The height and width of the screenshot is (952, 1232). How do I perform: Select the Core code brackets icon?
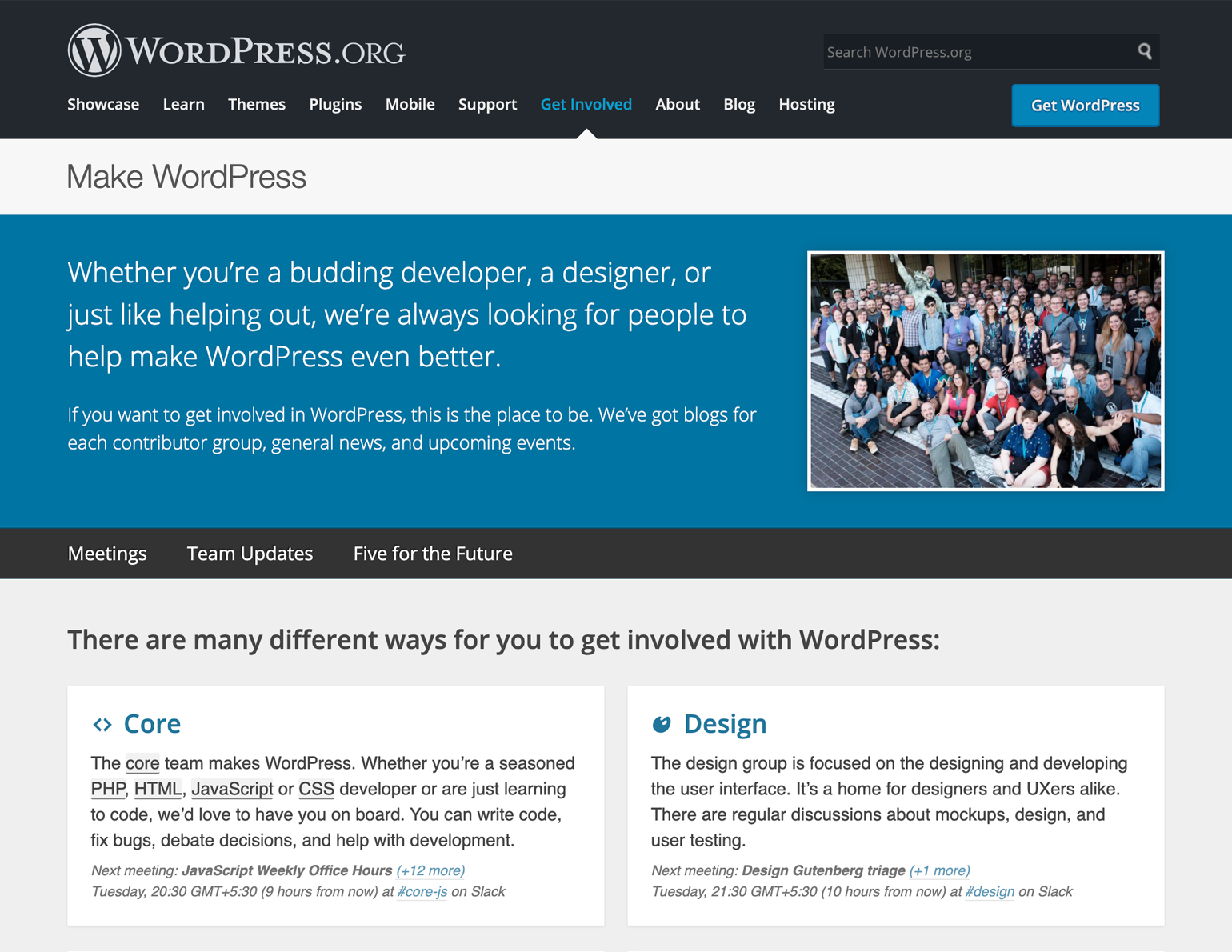pos(101,724)
